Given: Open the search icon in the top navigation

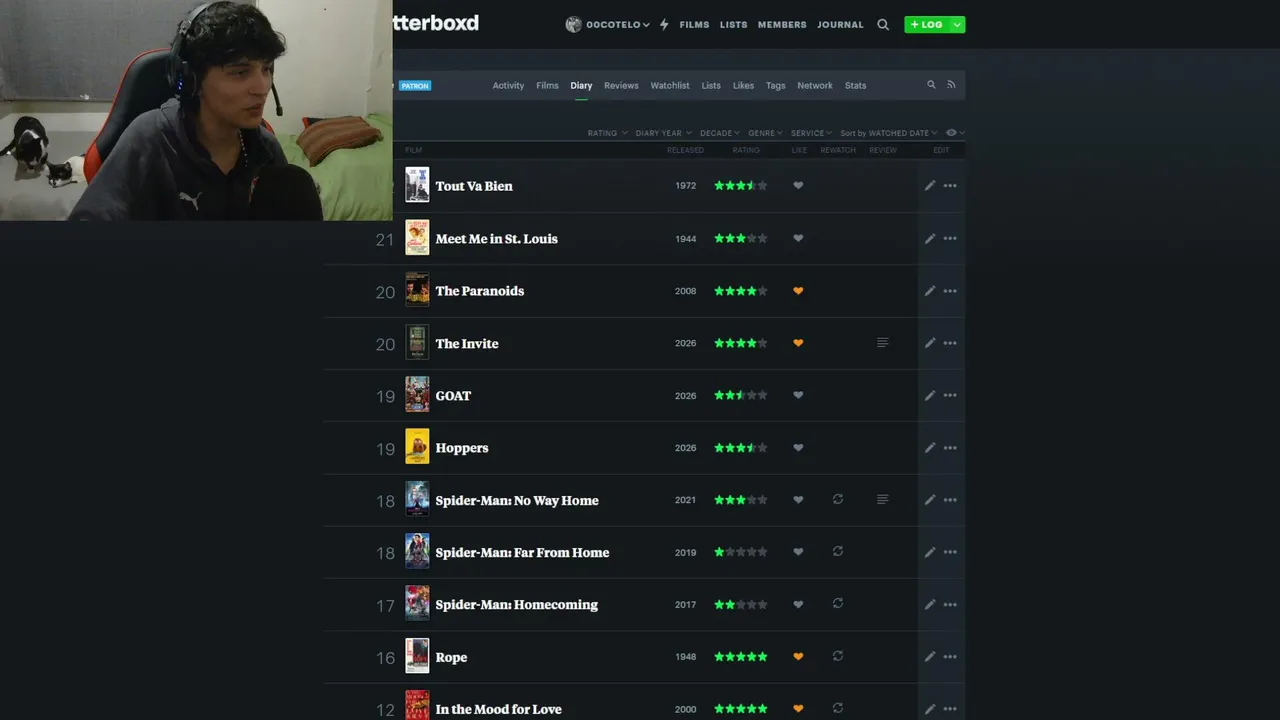Looking at the screenshot, I should pyautogui.click(x=883, y=25).
